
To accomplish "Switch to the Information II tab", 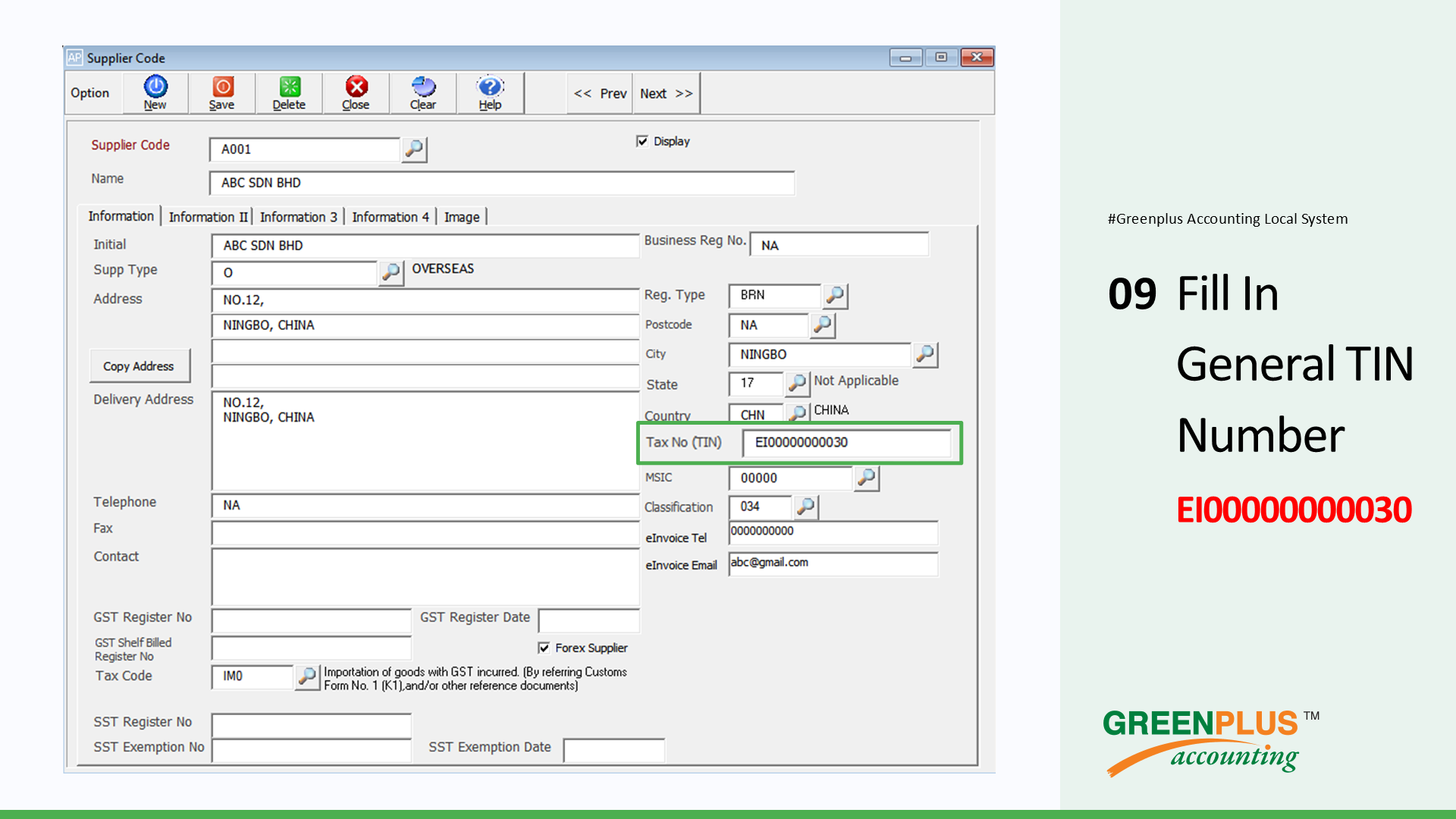I will pos(208,217).
